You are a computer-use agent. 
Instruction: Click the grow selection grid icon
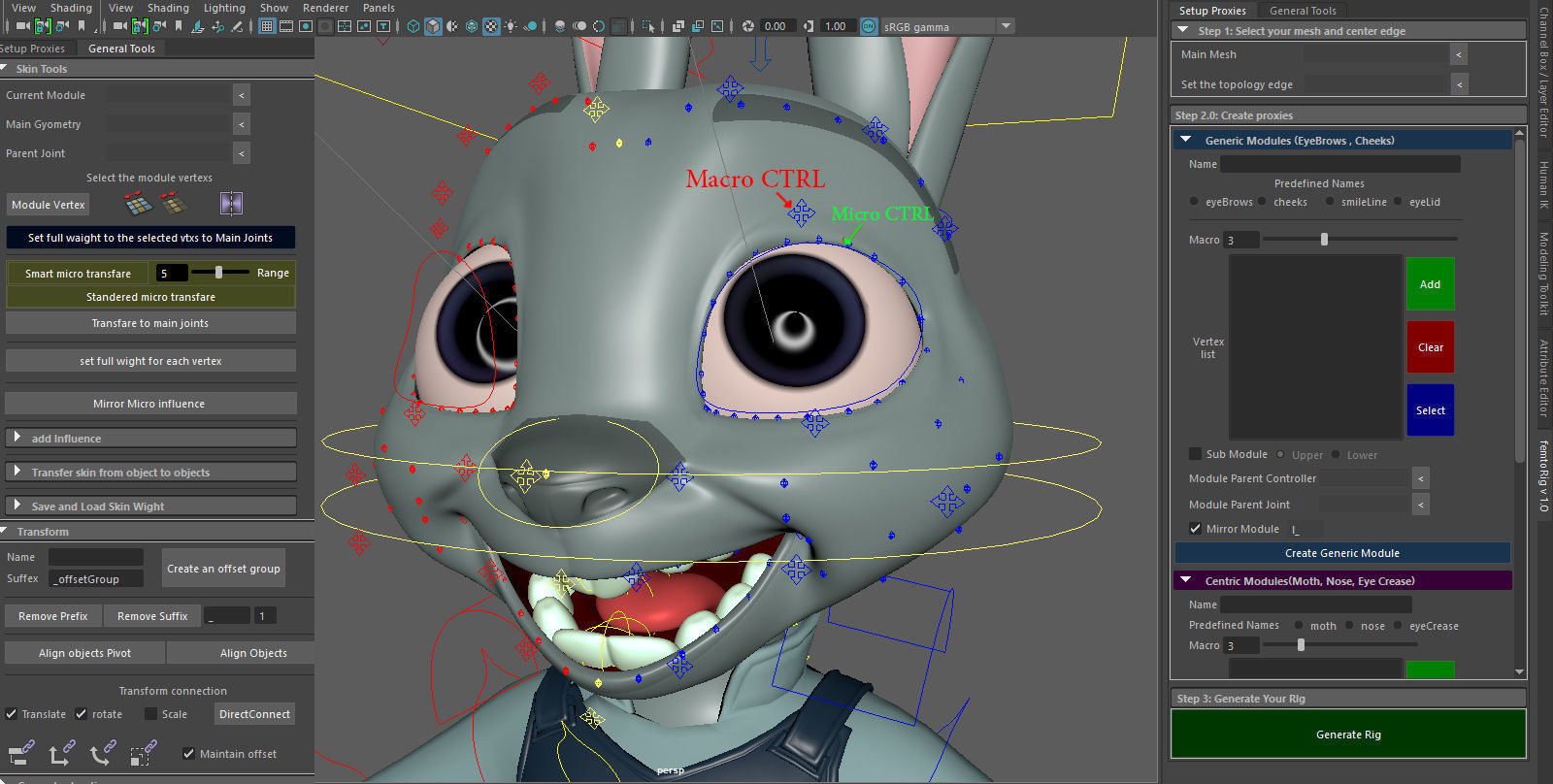coord(138,204)
